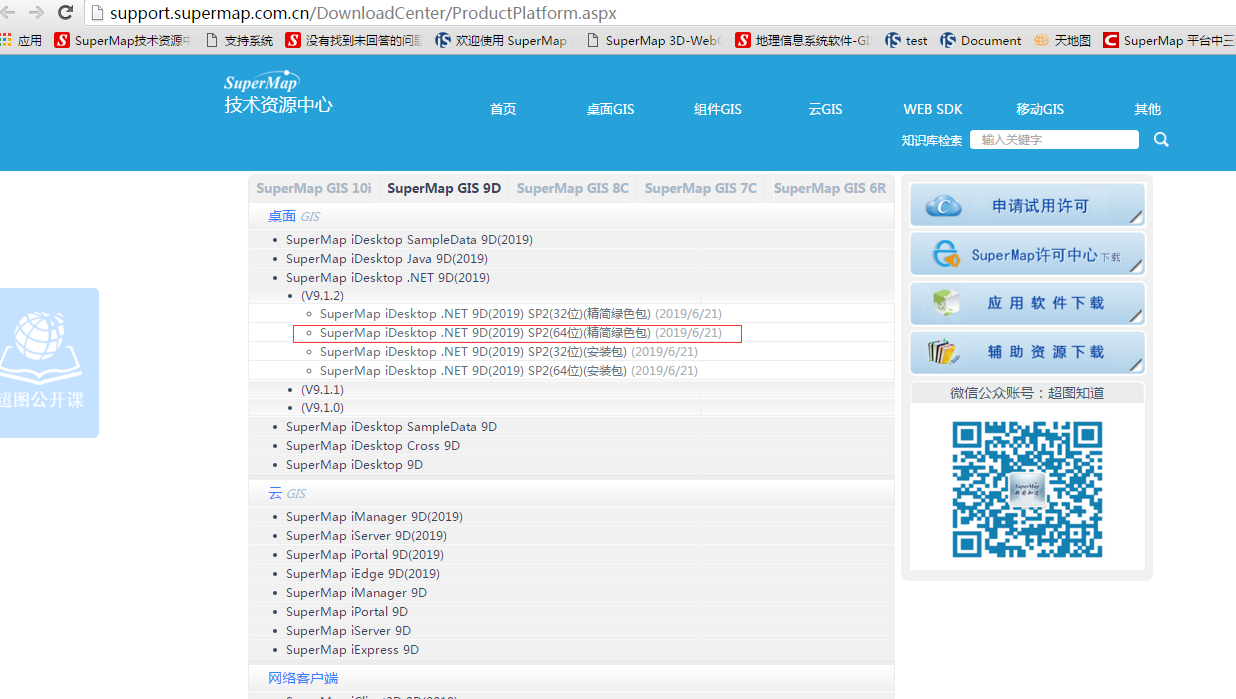Click the knowledge base search magnifier icon
The image size is (1236, 699).
pyautogui.click(x=1161, y=140)
